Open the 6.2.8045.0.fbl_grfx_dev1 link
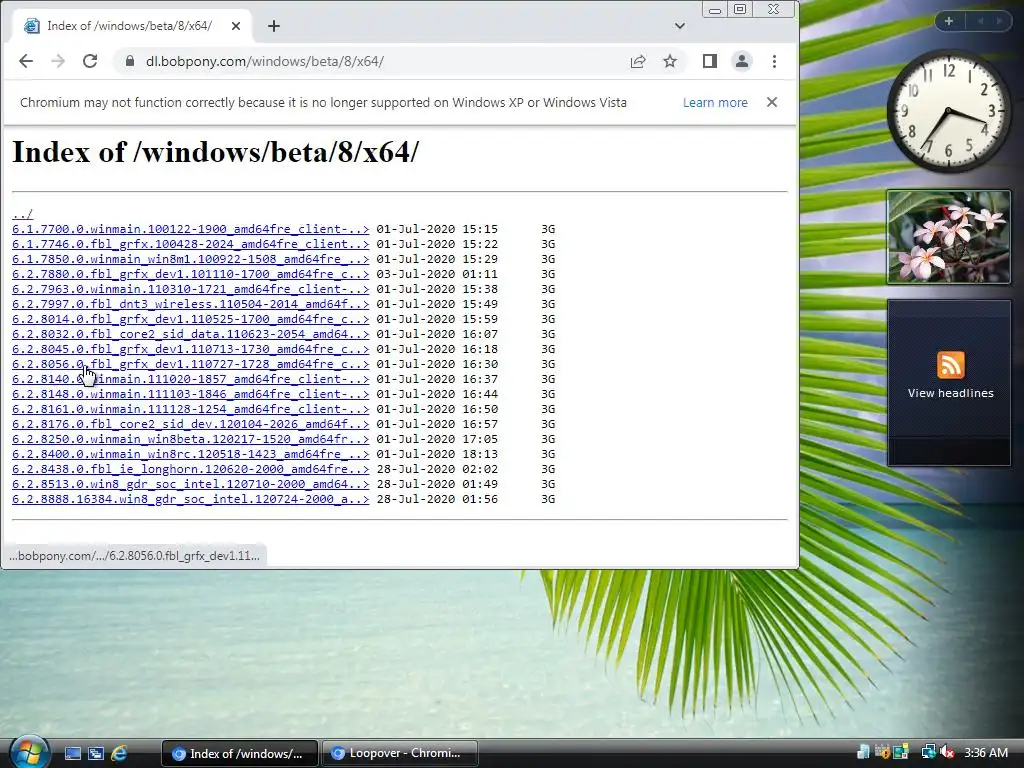This screenshot has width=1024, height=768. click(191, 349)
